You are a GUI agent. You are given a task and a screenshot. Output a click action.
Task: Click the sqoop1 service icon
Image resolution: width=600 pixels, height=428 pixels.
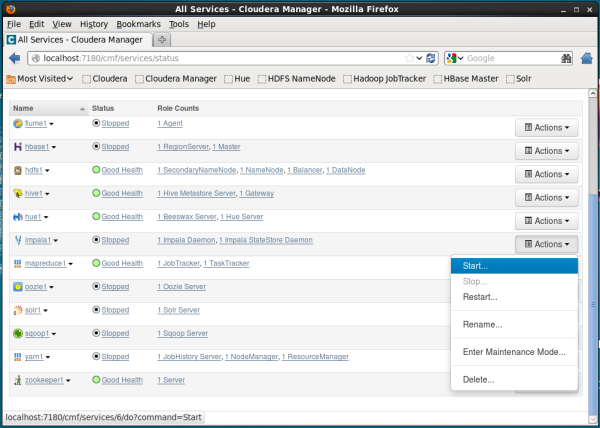point(18,334)
